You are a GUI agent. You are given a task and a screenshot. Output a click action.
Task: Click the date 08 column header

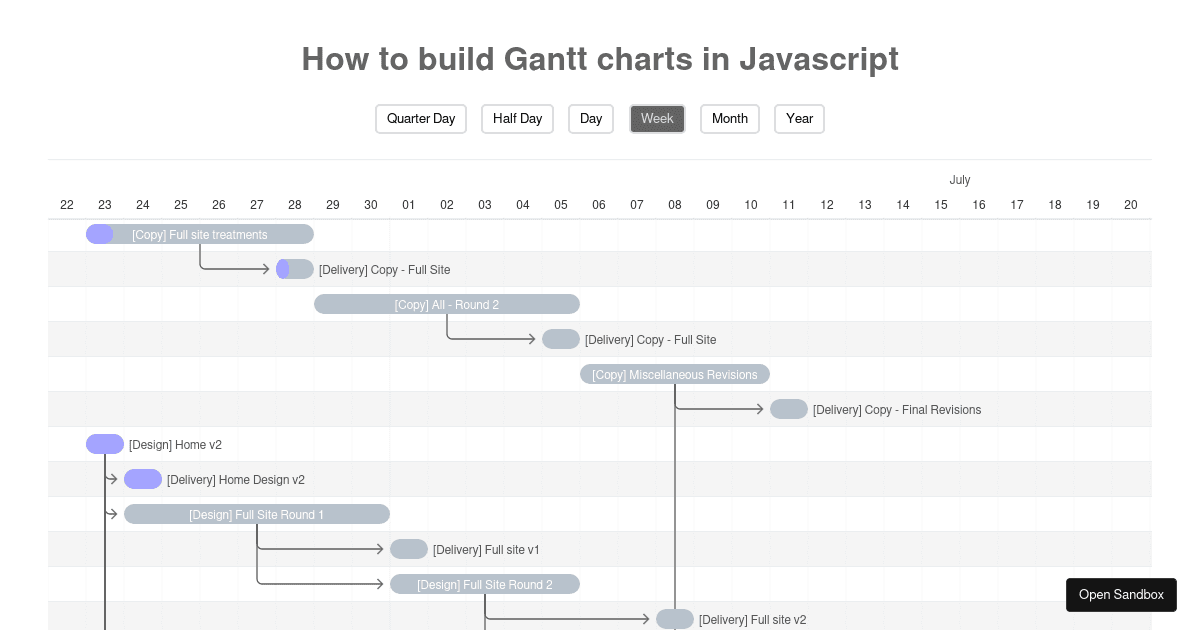click(675, 205)
